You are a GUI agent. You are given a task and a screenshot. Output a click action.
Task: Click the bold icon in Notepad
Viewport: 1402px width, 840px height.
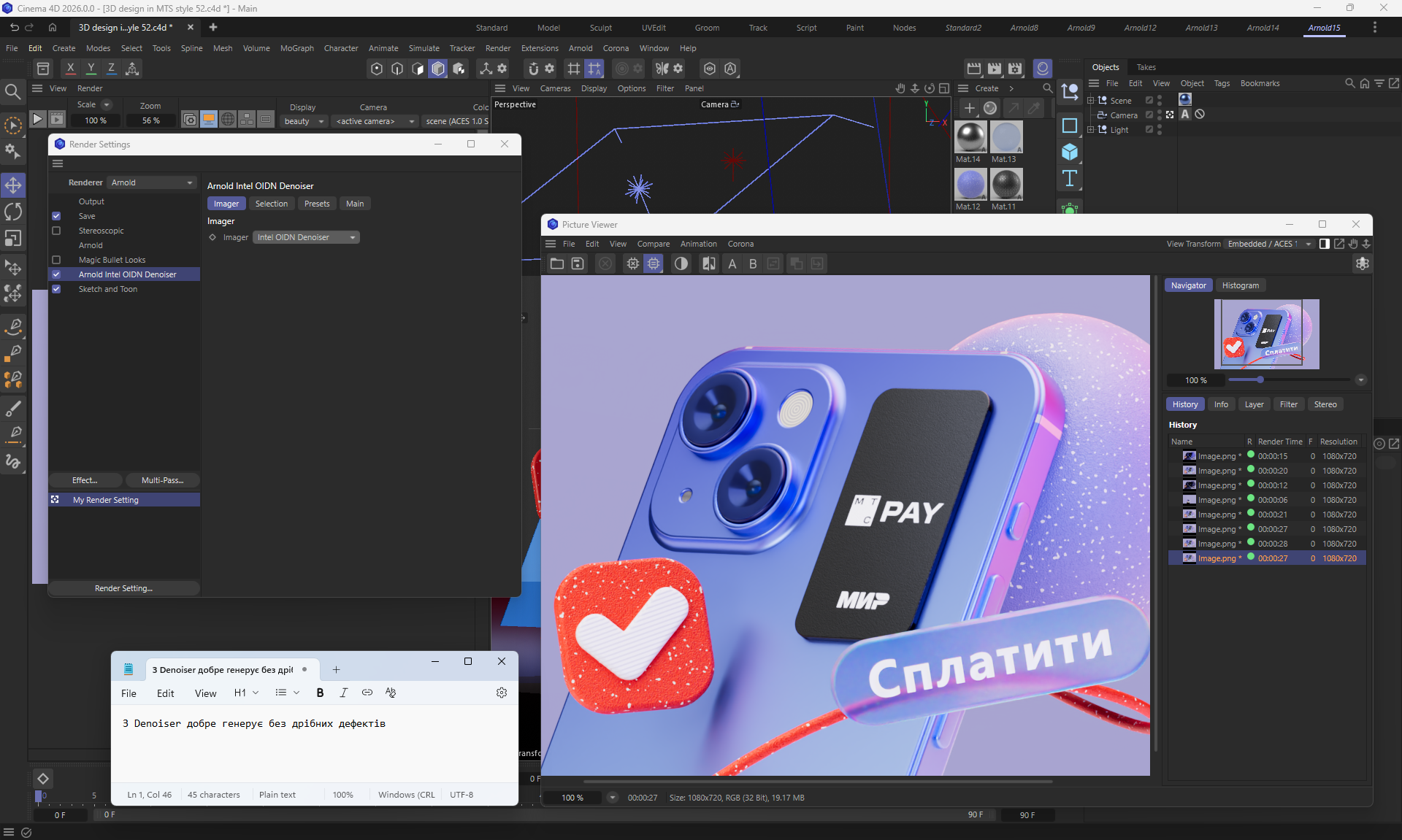point(320,693)
